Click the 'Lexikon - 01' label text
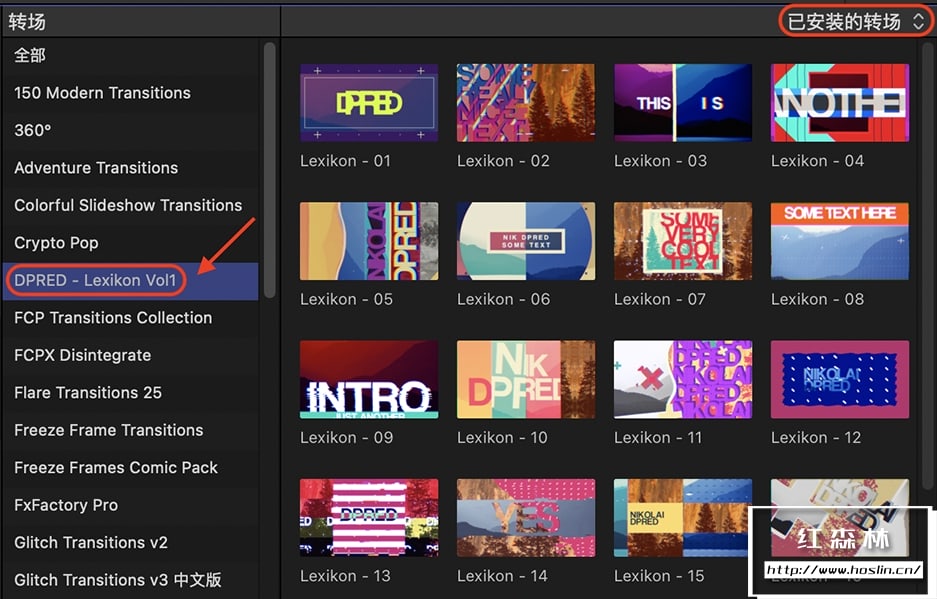 click(x=345, y=161)
